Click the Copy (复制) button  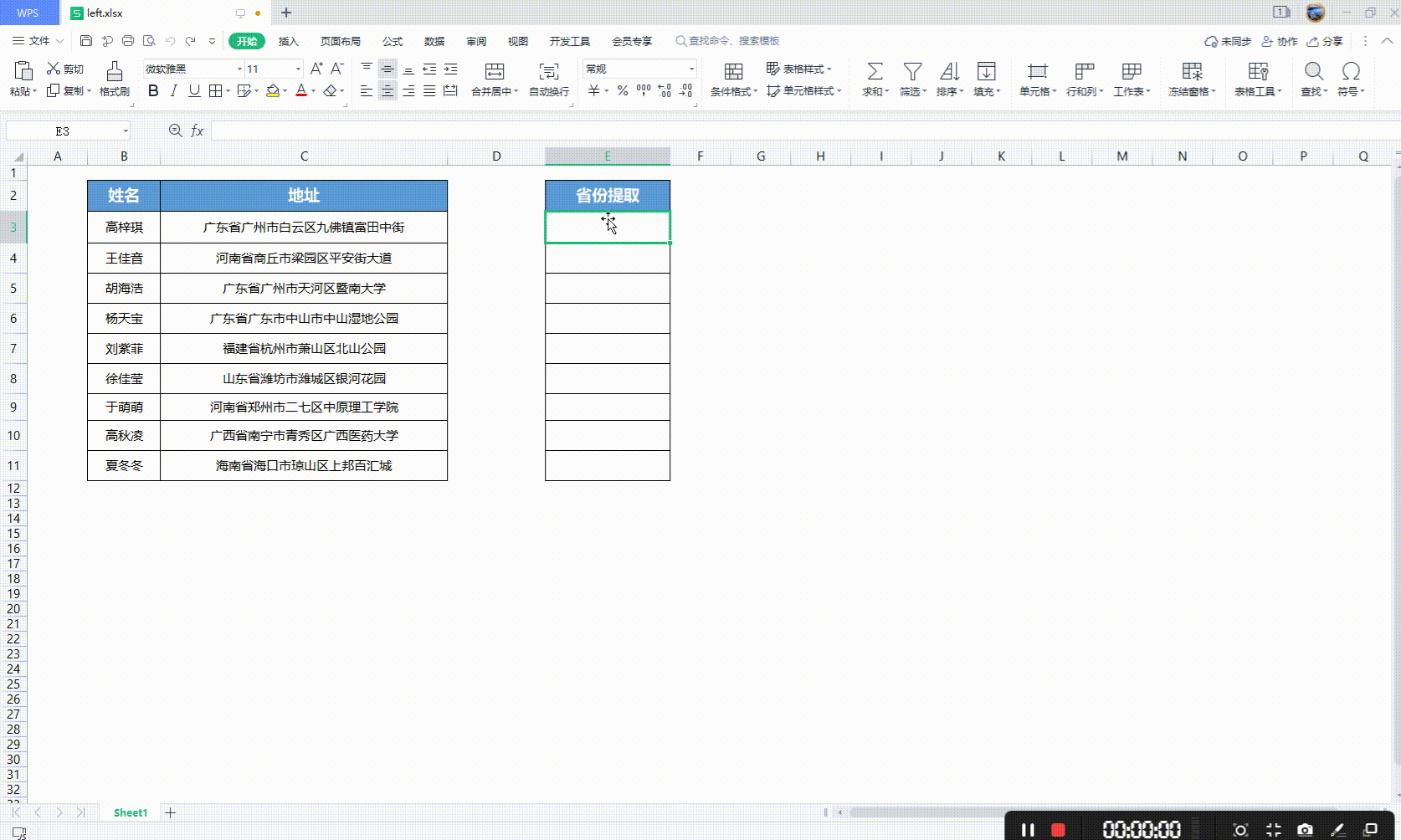point(67,90)
